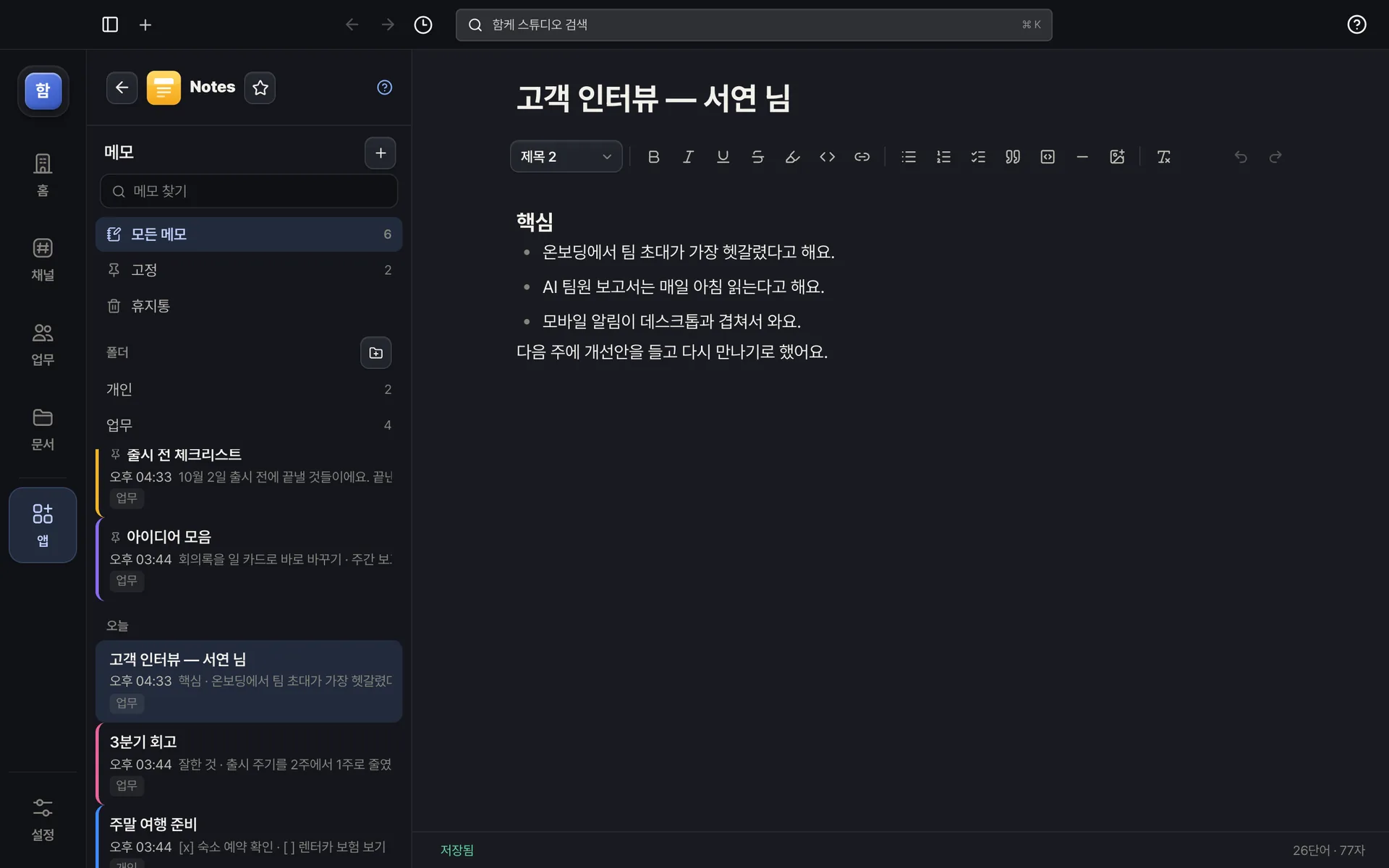
Task: Open Notes help question icon
Action: click(384, 88)
